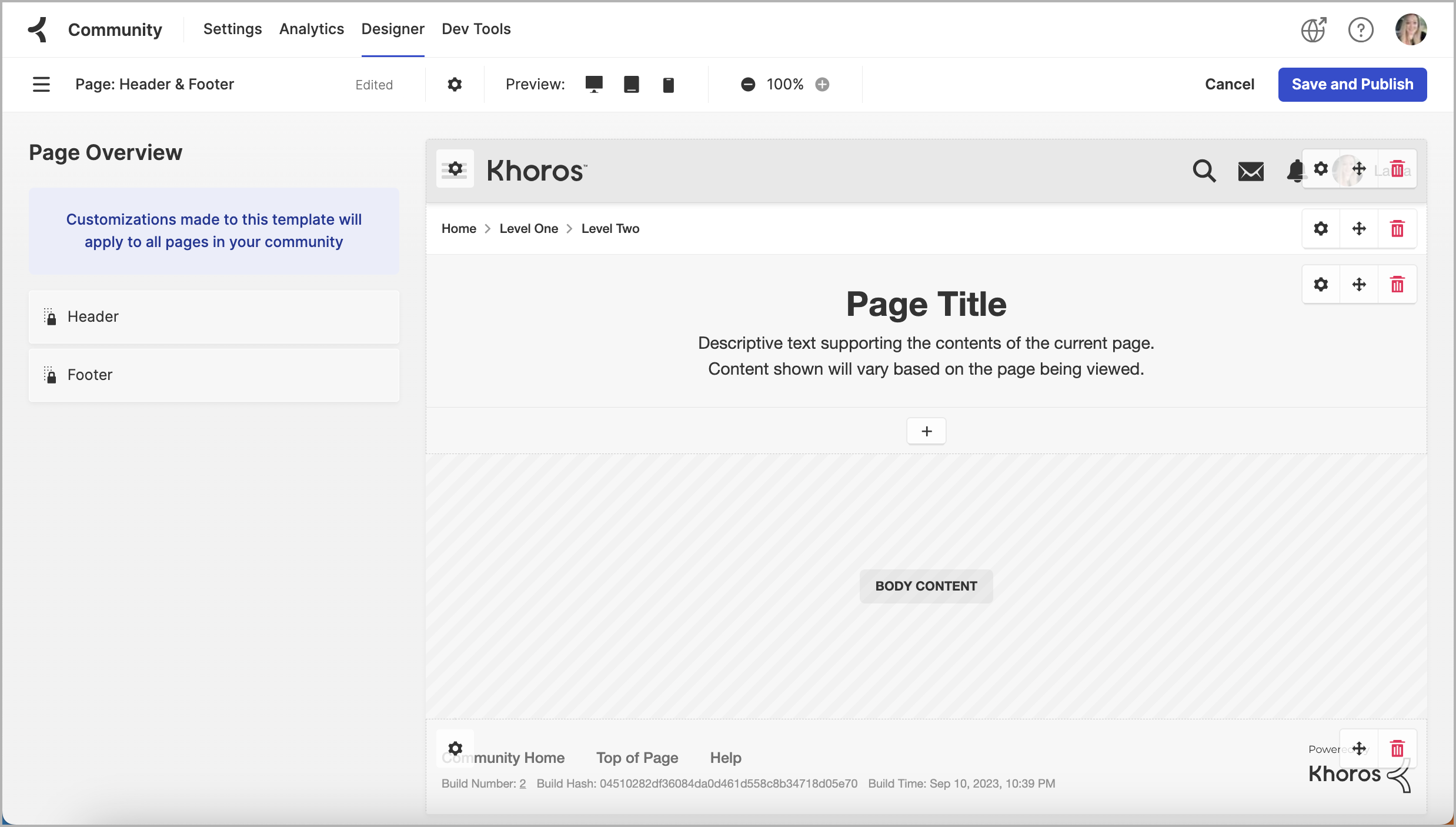Zoom out using the minus control
Viewport: 1456px width, 827px height.
[747, 84]
